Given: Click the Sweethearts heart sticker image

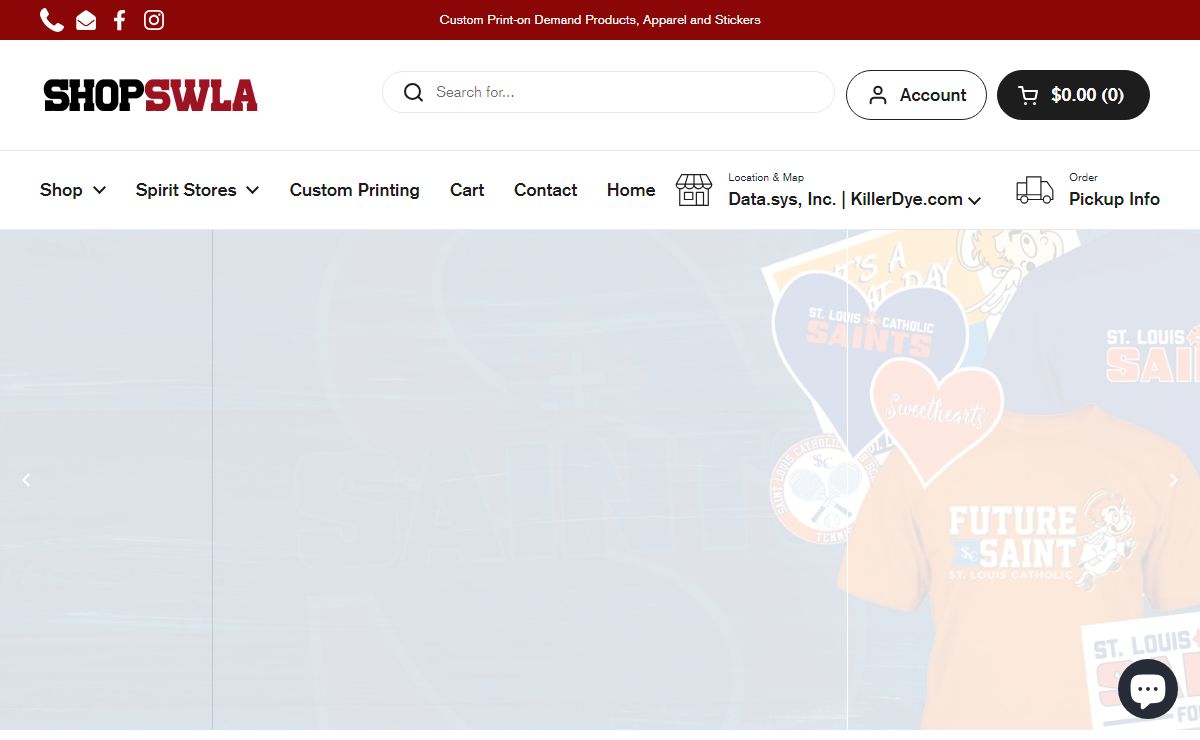Looking at the screenshot, I should click(x=937, y=420).
